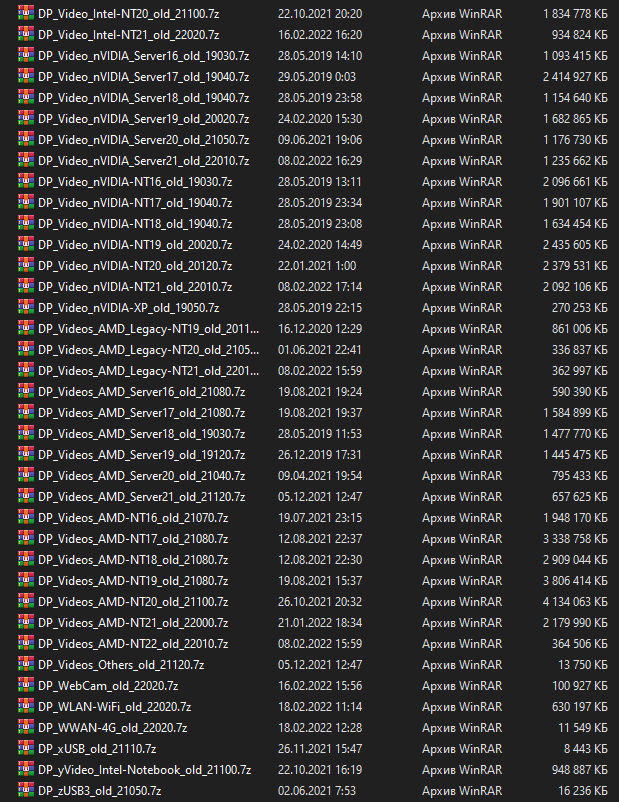619x802 pixels.
Task: Click the archive icon of DP_Videos_AMD-NT20_old_21100.7z
Action: (x=26, y=601)
